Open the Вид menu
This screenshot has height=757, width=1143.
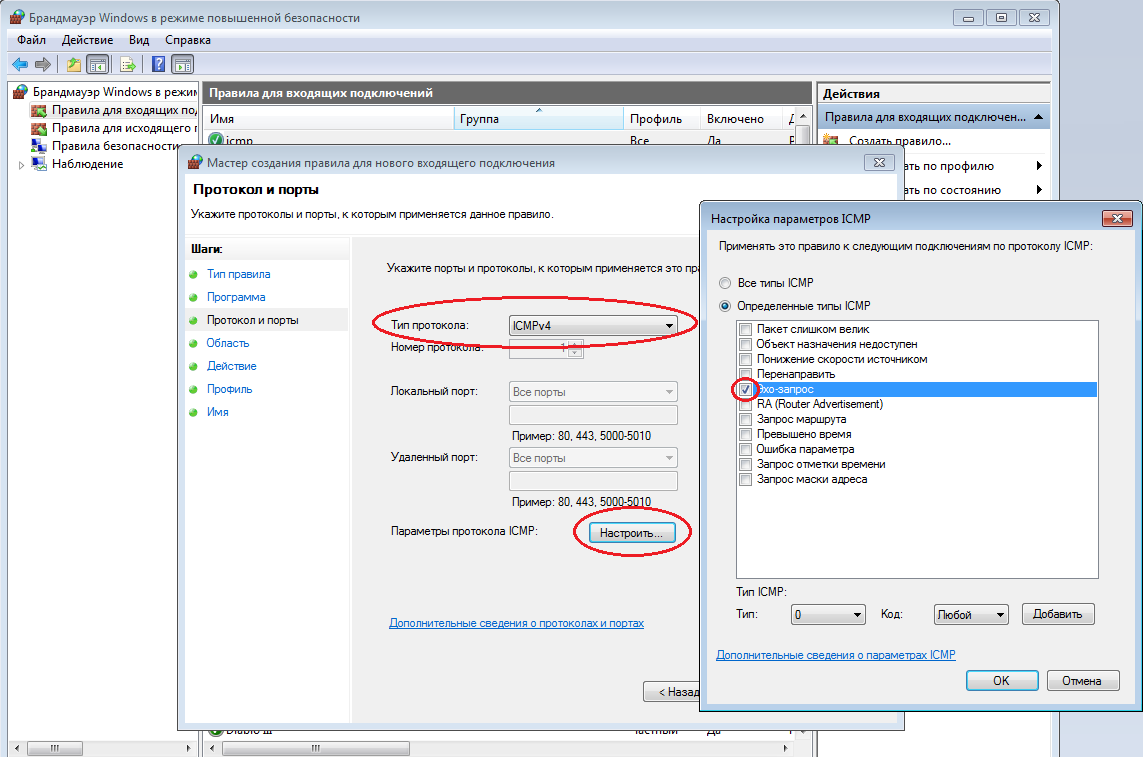coord(139,40)
